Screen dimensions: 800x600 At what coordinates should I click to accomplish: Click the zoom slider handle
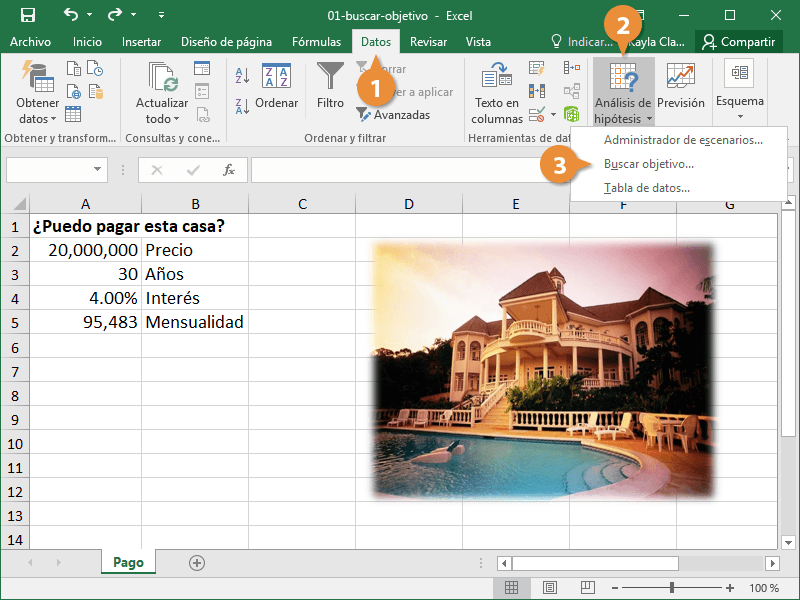pos(672,588)
